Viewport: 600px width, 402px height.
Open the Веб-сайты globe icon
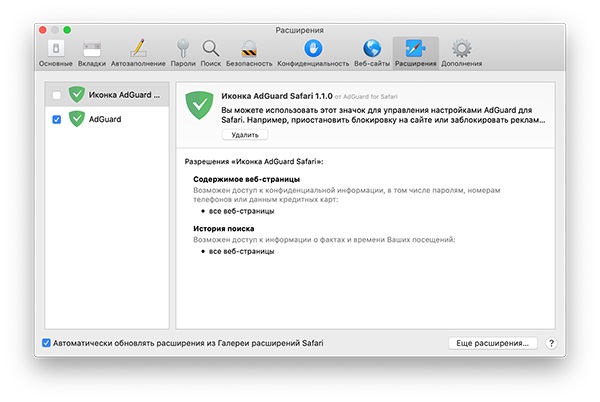[x=372, y=49]
